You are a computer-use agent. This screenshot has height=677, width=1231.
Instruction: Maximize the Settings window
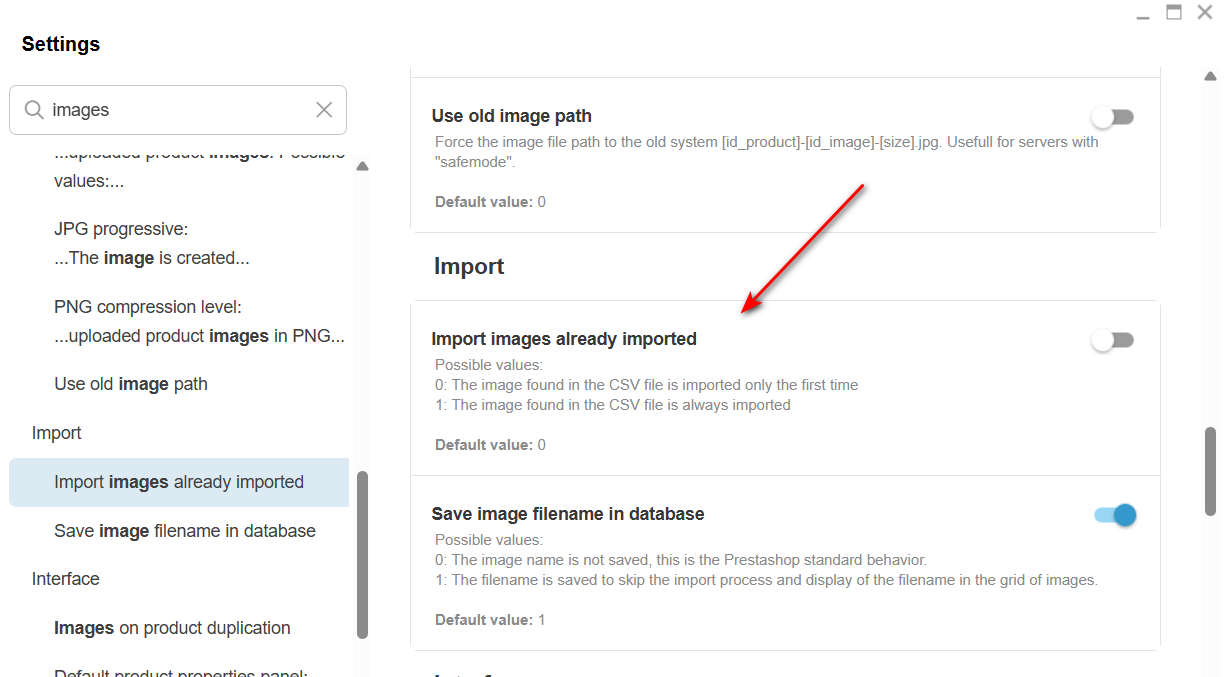(1174, 13)
